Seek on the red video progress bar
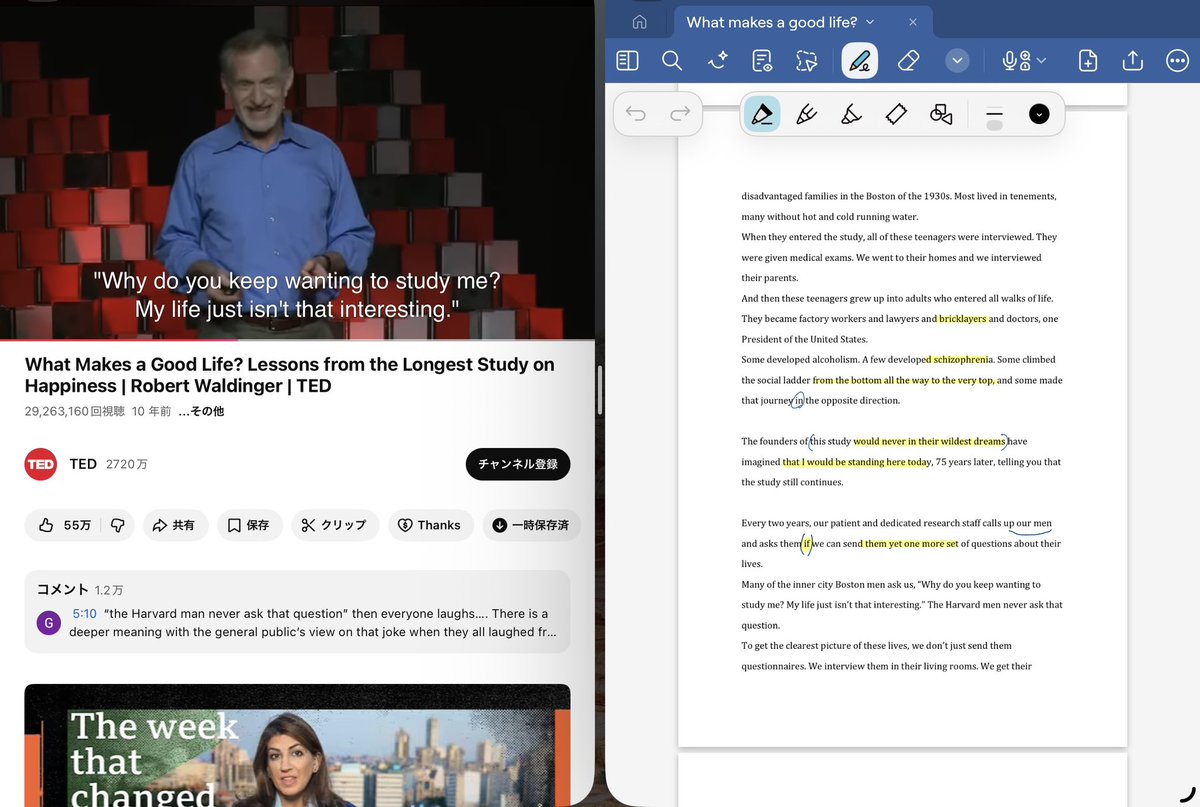Viewport: 1200px width, 807px height. tap(297, 340)
